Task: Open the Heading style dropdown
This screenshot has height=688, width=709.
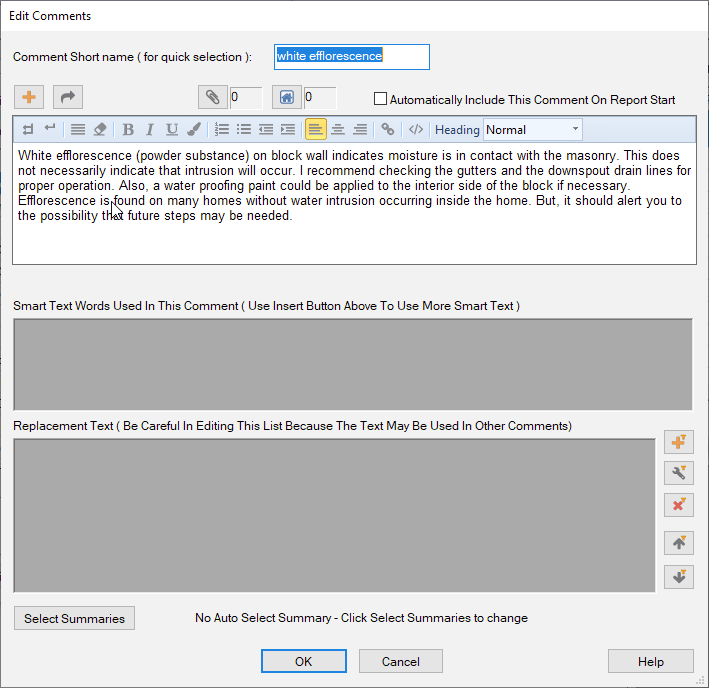Action: [x=533, y=130]
